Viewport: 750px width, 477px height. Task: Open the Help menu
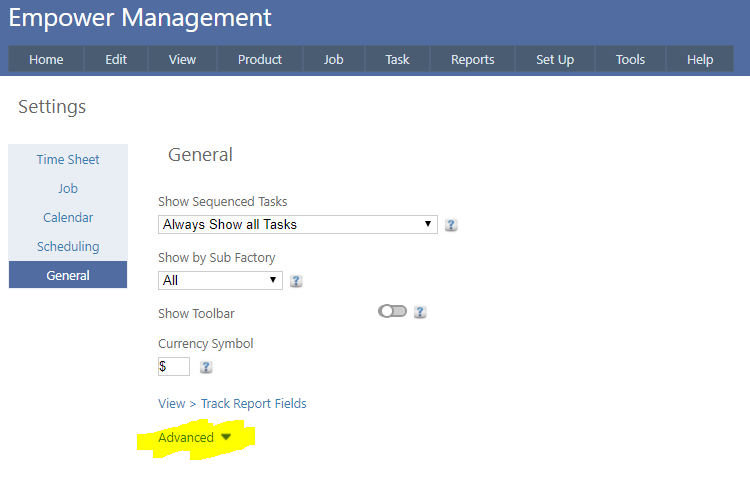(700, 59)
